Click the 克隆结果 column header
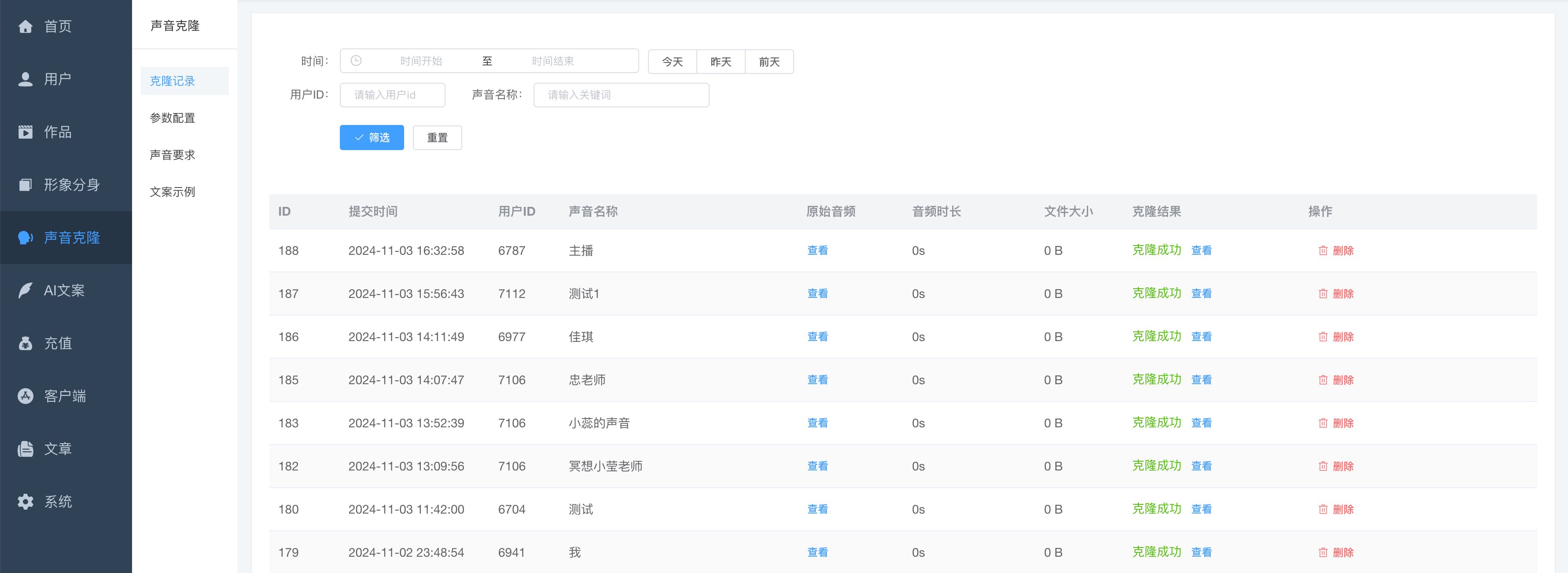 (x=1156, y=212)
